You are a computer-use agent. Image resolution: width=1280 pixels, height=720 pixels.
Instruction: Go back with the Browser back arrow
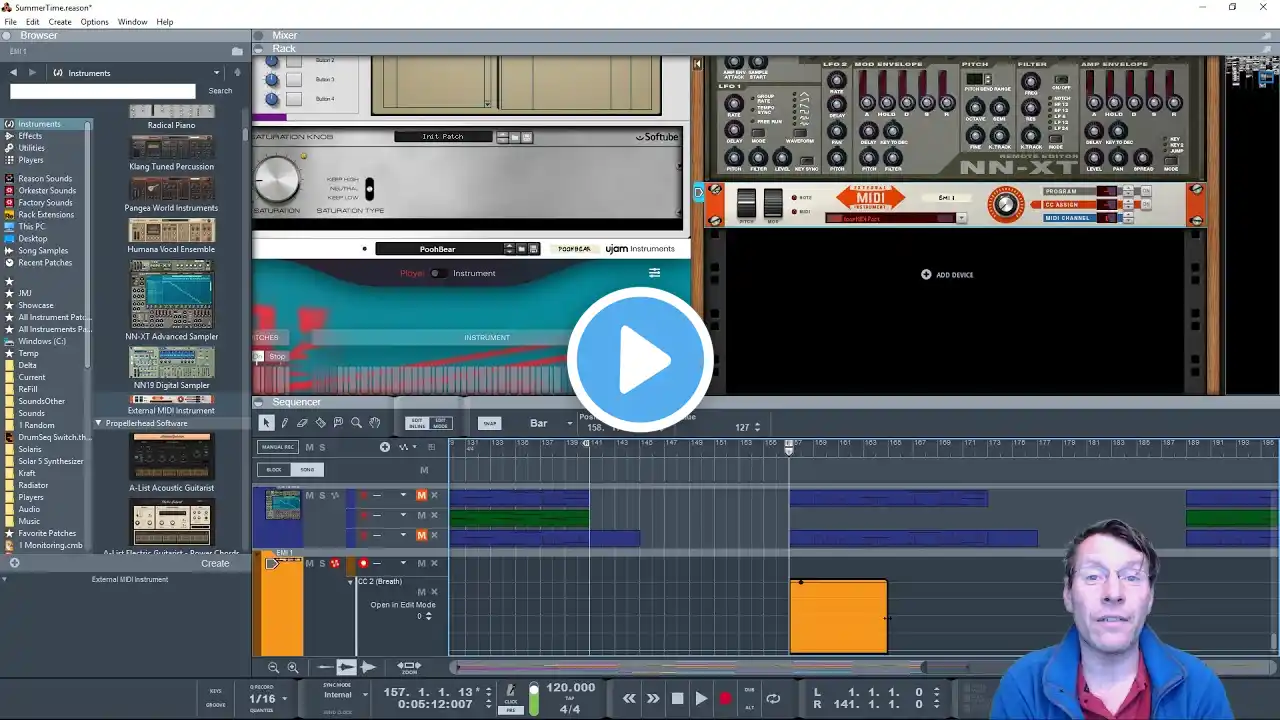(14, 73)
